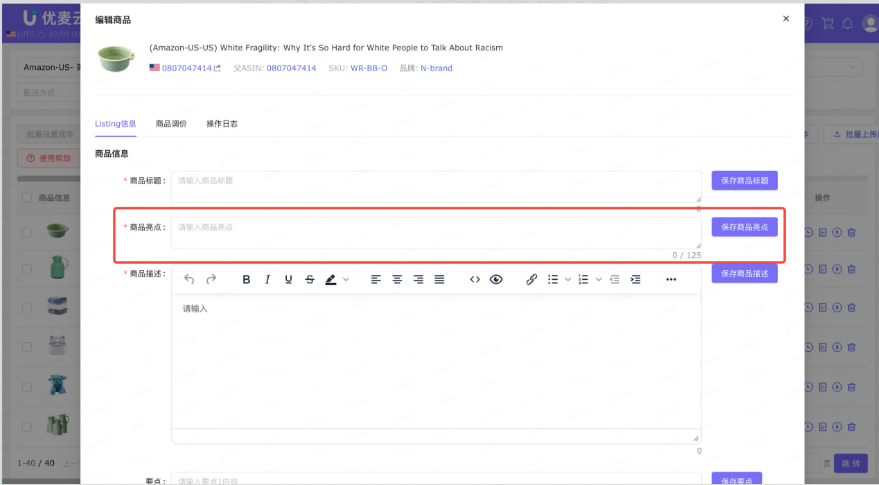This screenshot has width=879, height=485.
Task: Check the gray item product row
Action: [26, 347]
